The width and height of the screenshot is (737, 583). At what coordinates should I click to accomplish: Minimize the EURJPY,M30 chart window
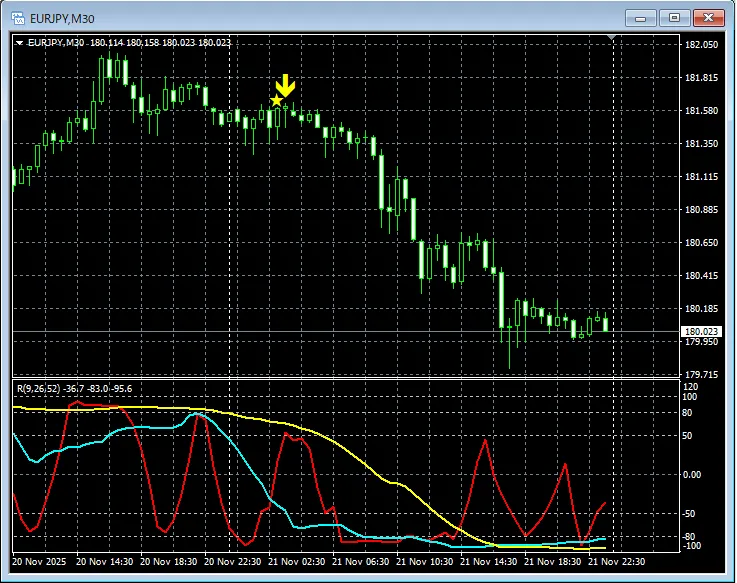click(640, 18)
